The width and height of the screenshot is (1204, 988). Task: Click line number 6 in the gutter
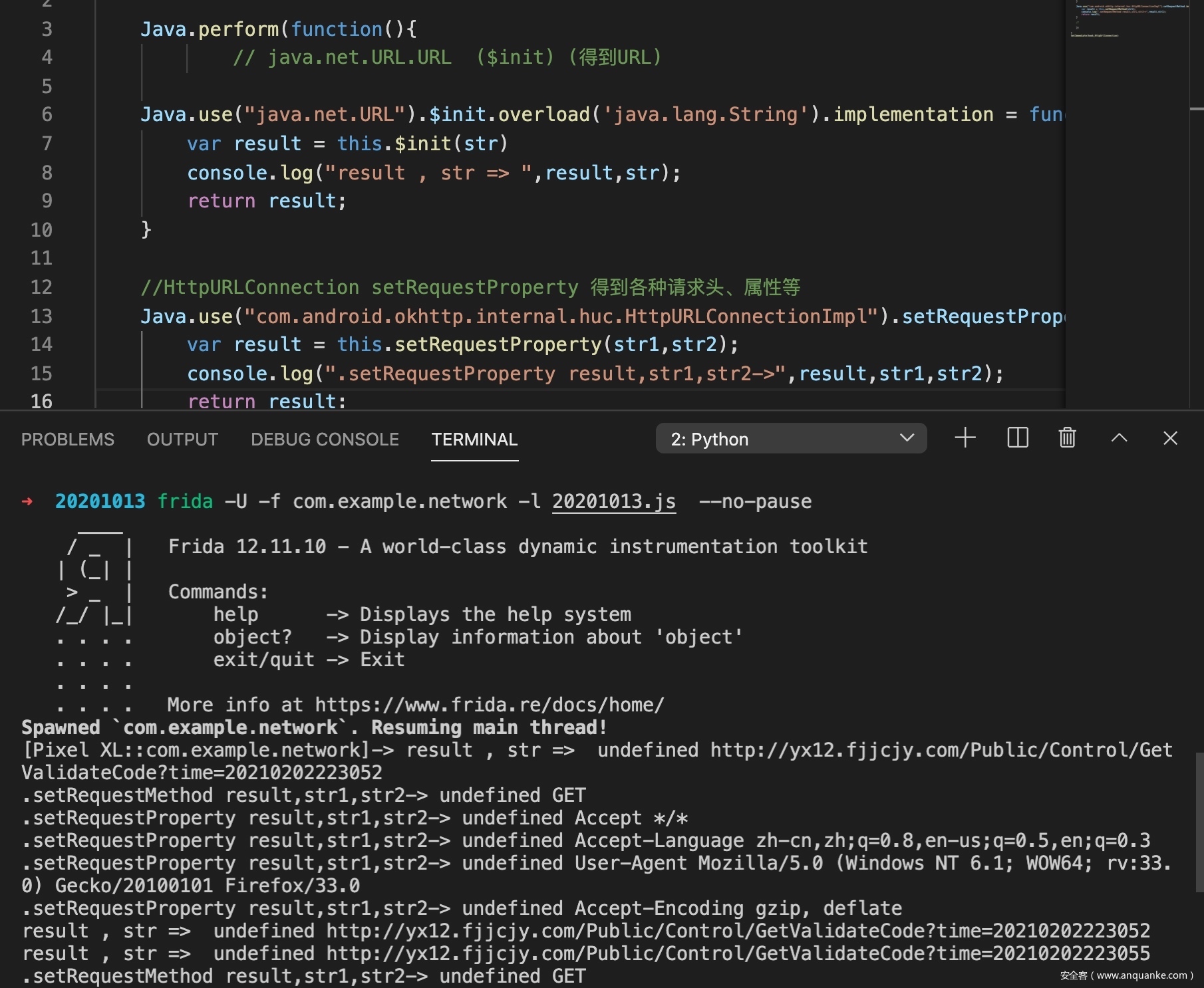point(47,114)
